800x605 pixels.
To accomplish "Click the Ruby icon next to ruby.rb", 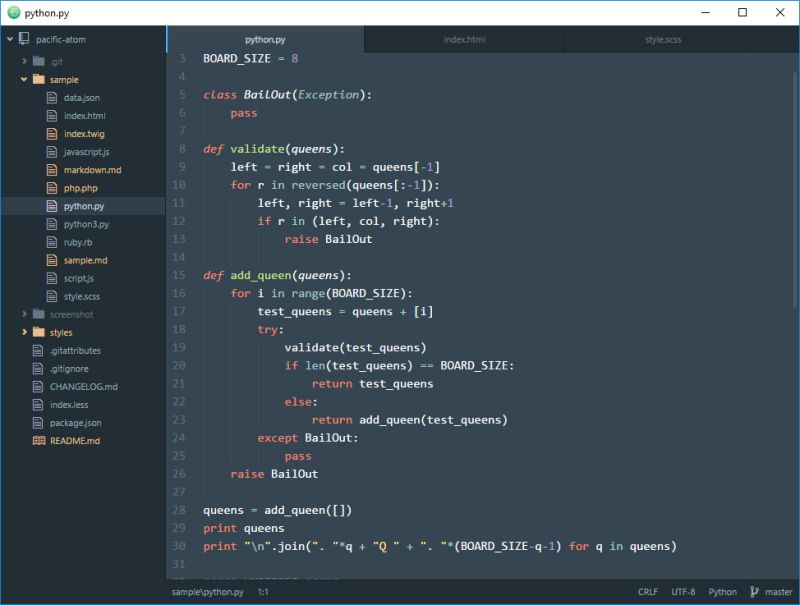I will click(x=51, y=241).
